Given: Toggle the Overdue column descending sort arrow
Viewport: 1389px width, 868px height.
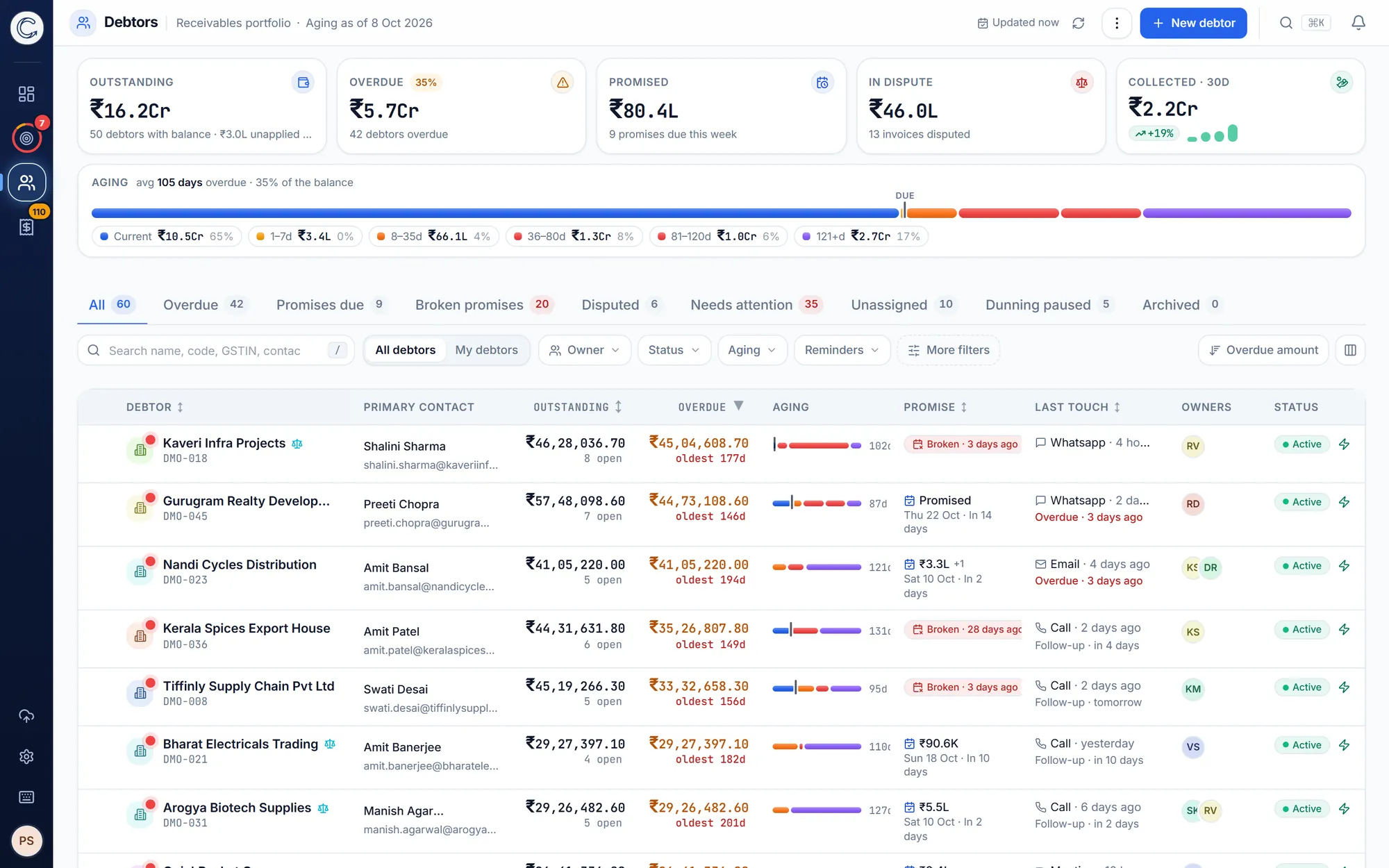Looking at the screenshot, I should coord(738,406).
